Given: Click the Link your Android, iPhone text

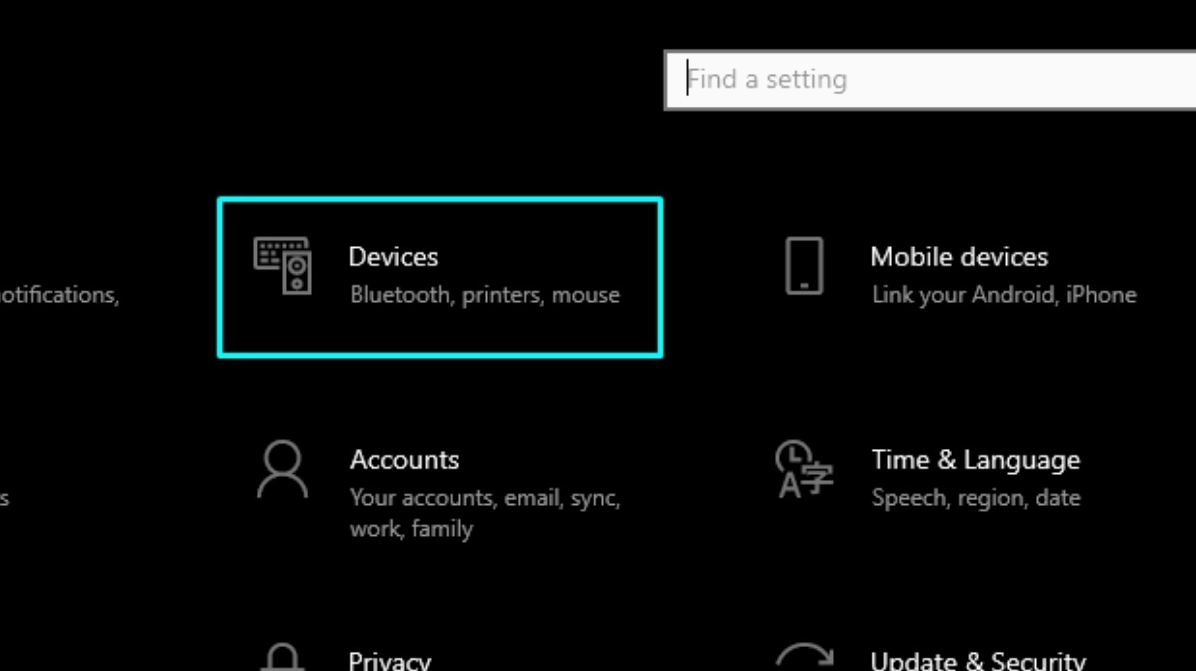Looking at the screenshot, I should pos(1003,295).
